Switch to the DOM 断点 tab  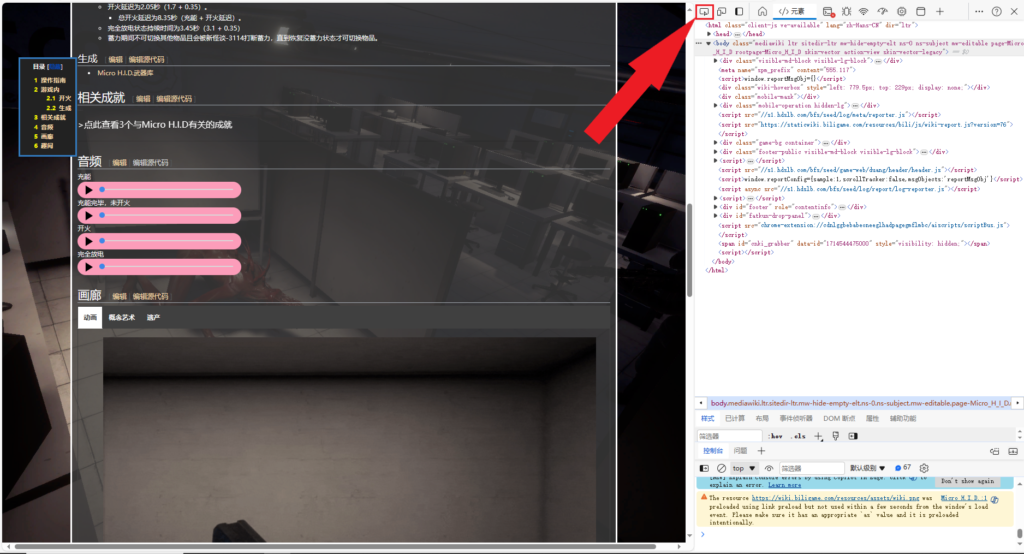coord(839,418)
